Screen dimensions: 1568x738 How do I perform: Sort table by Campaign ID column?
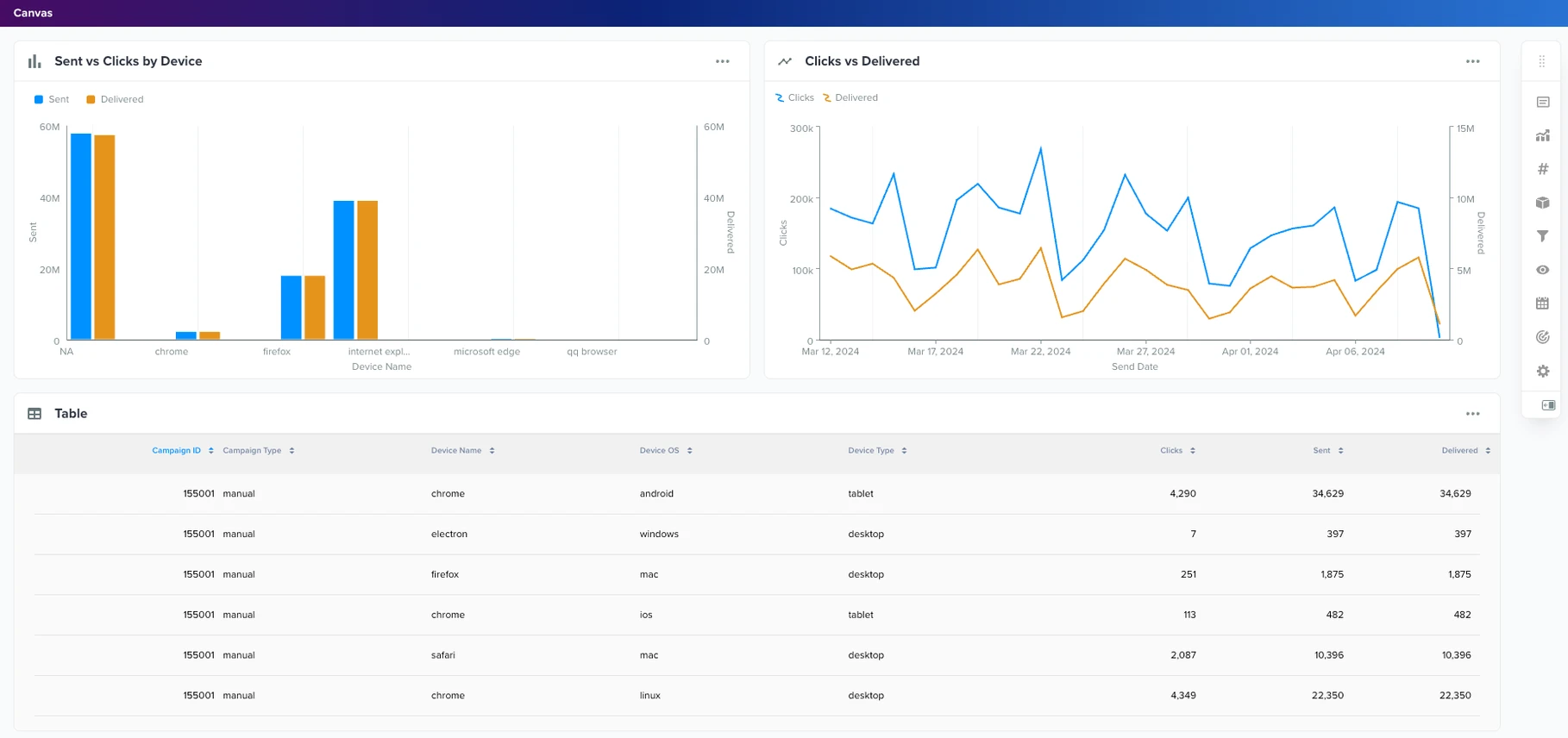click(x=177, y=450)
